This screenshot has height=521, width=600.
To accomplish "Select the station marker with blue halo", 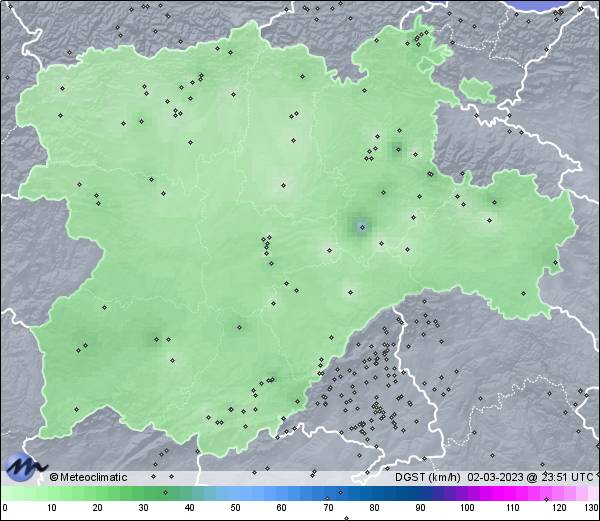I will coord(362,227).
